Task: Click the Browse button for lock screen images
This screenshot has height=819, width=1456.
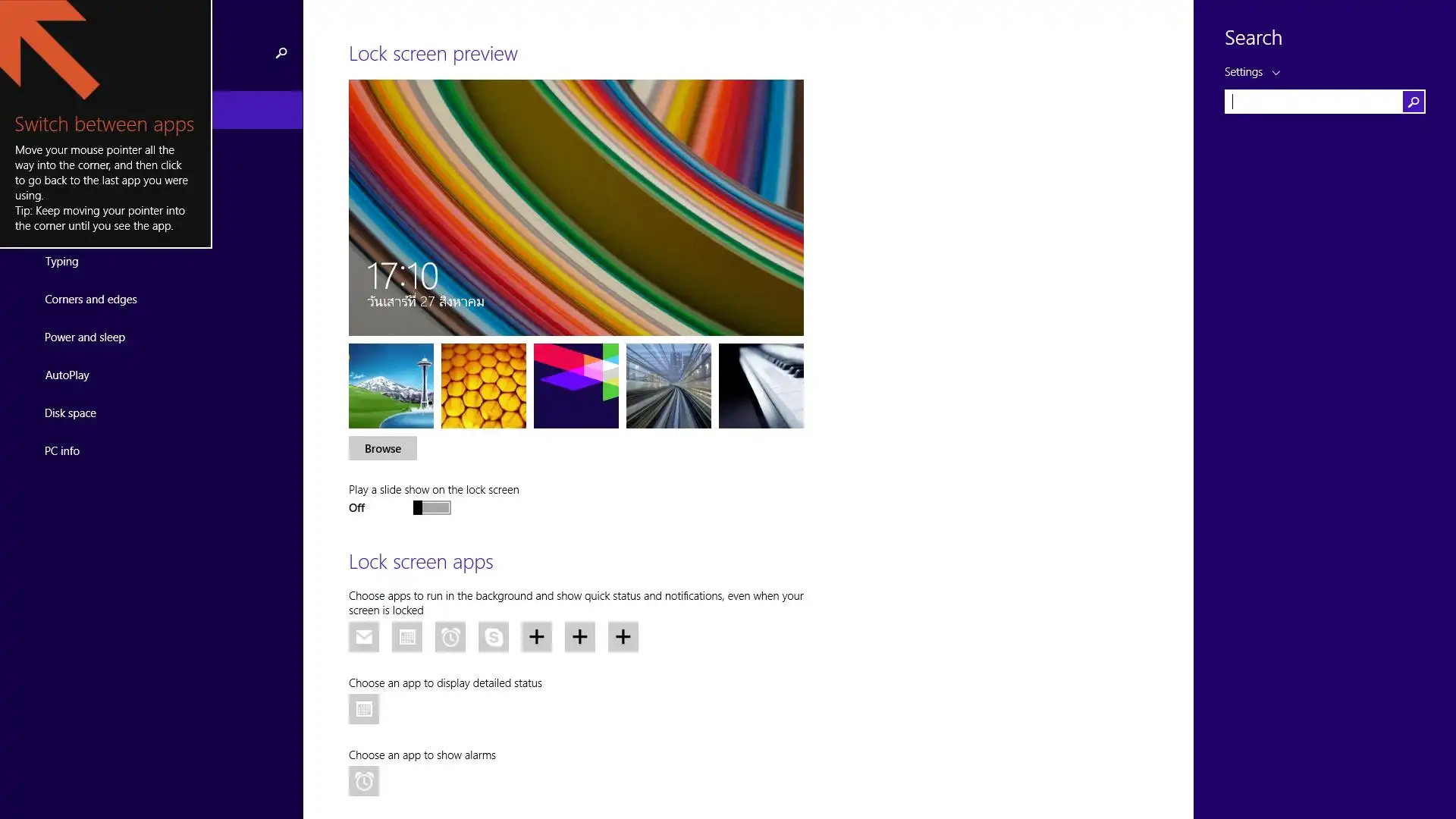Action: (x=383, y=448)
